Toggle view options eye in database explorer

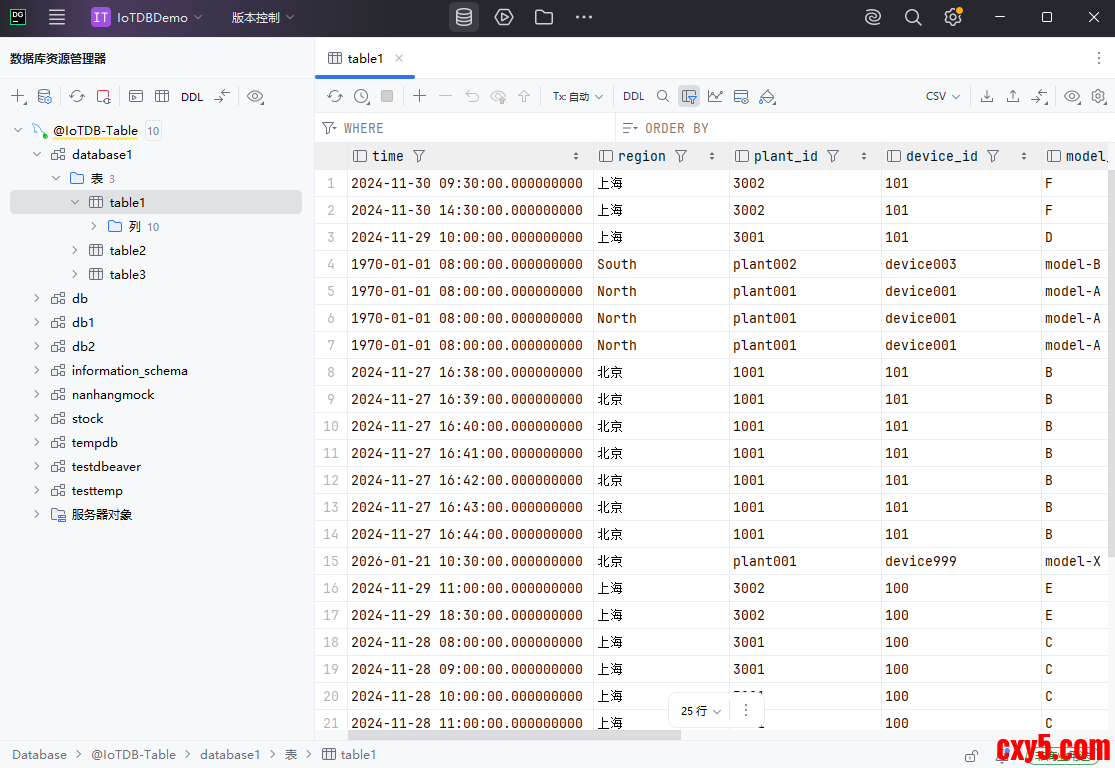(x=255, y=97)
